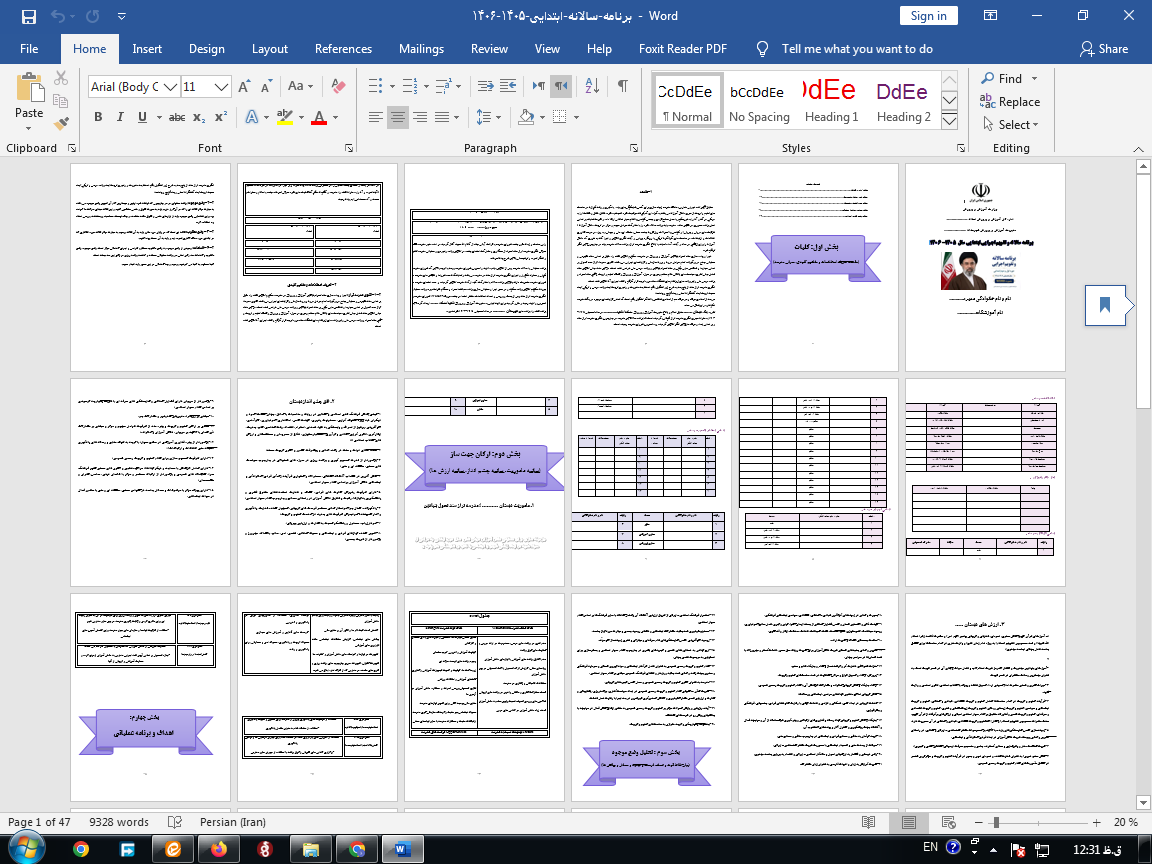Switch to the References tab

(343, 48)
